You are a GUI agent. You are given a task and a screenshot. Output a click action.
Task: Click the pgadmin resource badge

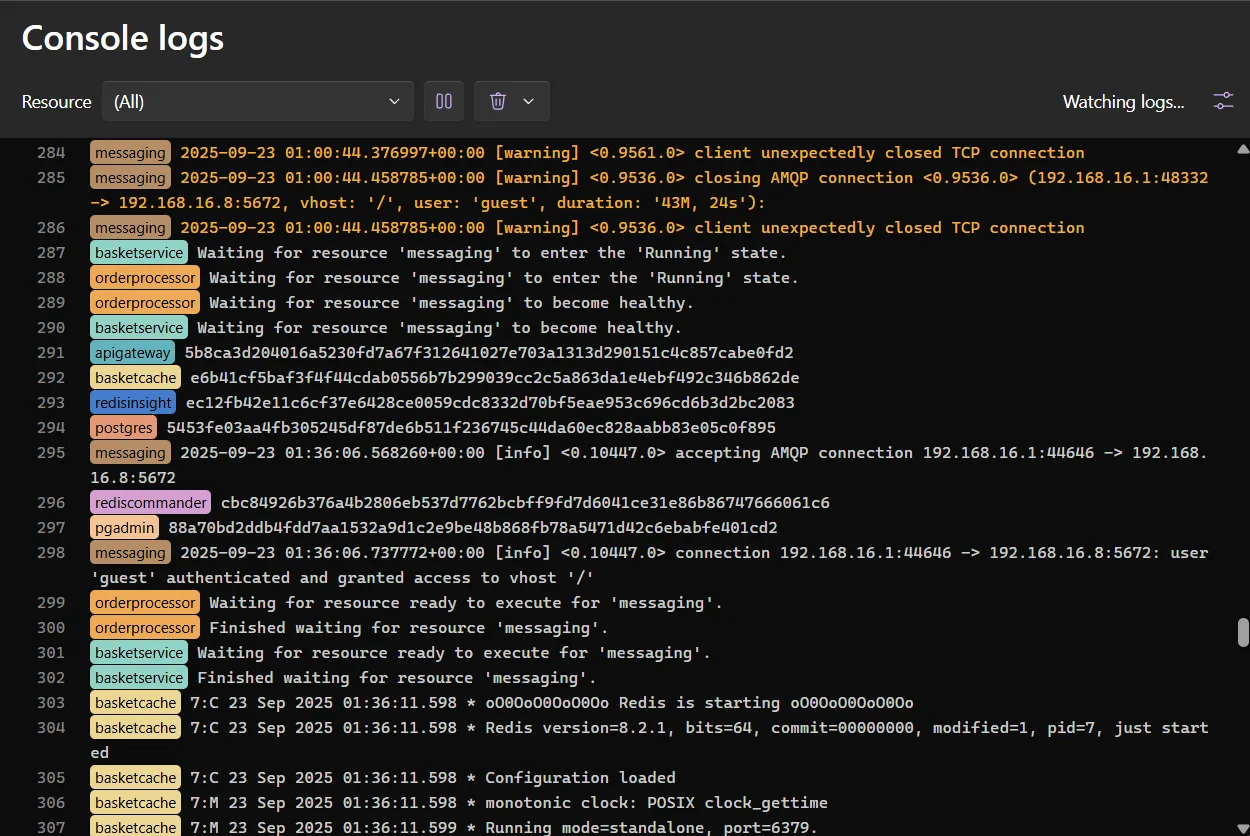[124, 527]
